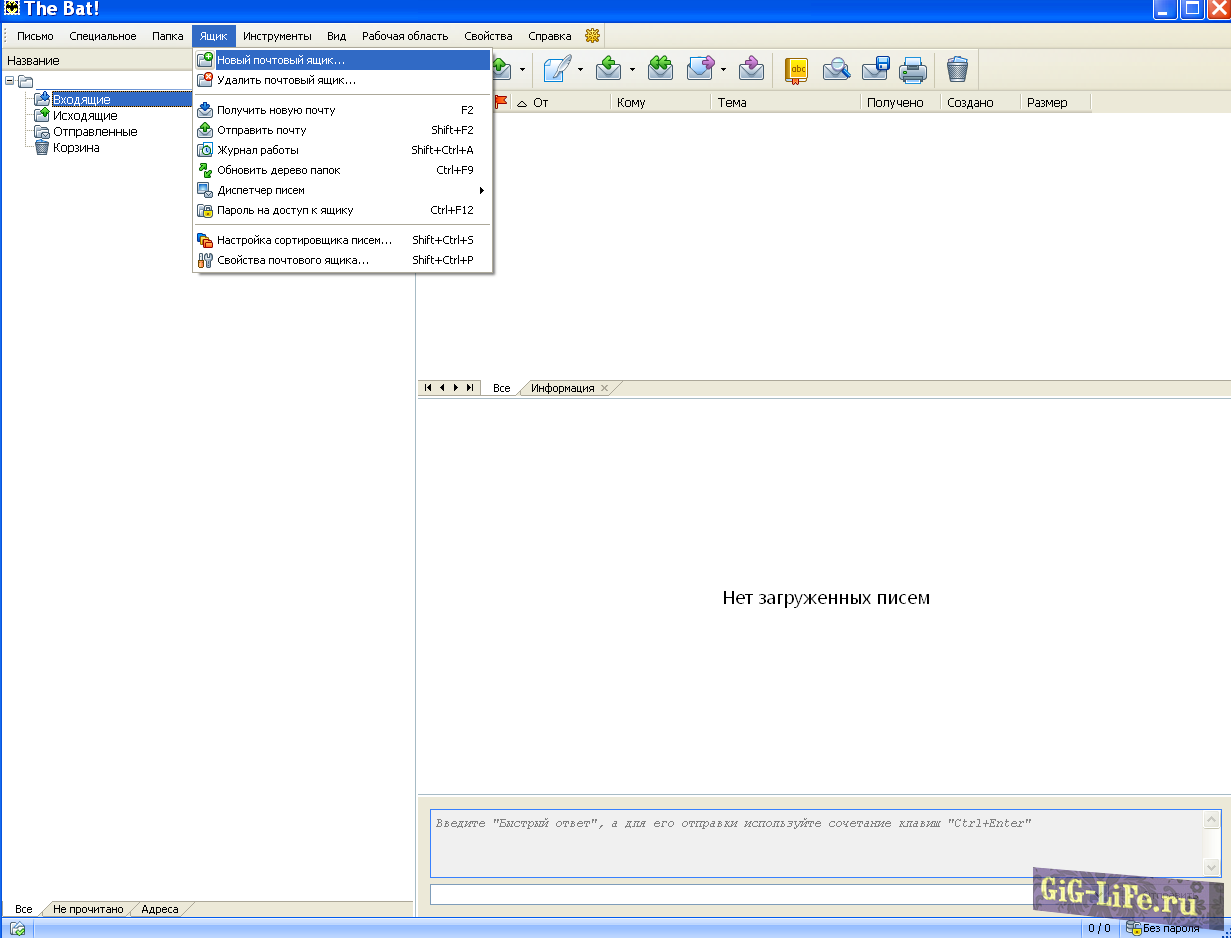Close the Информация tab

point(604,388)
